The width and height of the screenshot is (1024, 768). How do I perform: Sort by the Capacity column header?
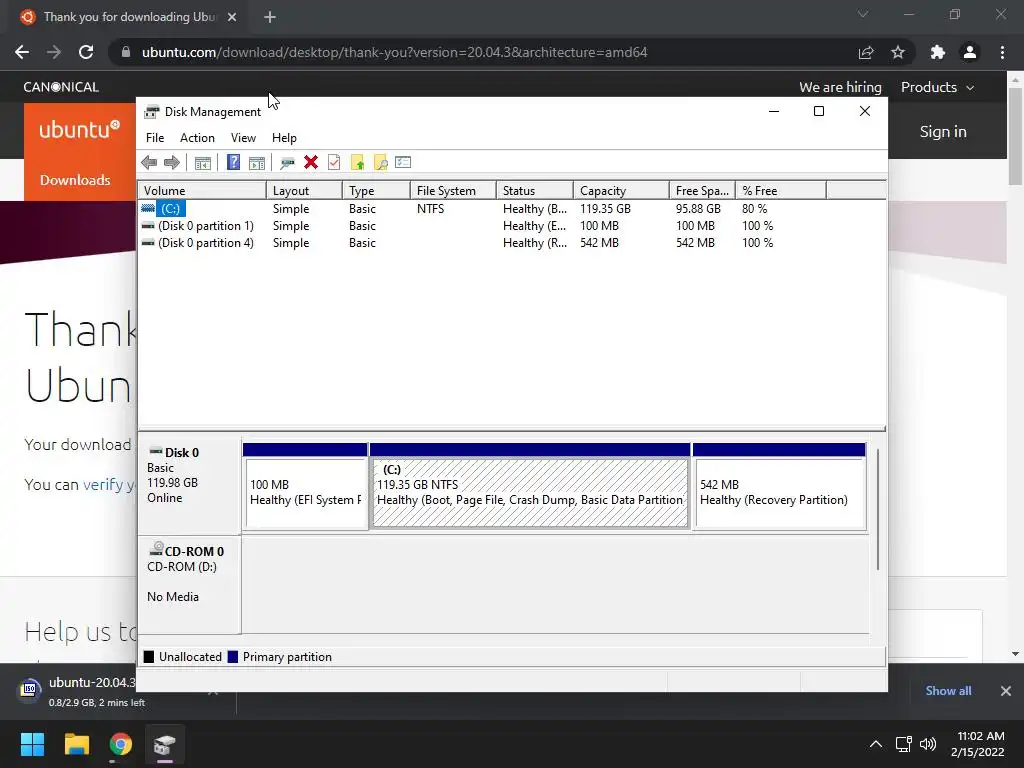[x=622, y=191]
